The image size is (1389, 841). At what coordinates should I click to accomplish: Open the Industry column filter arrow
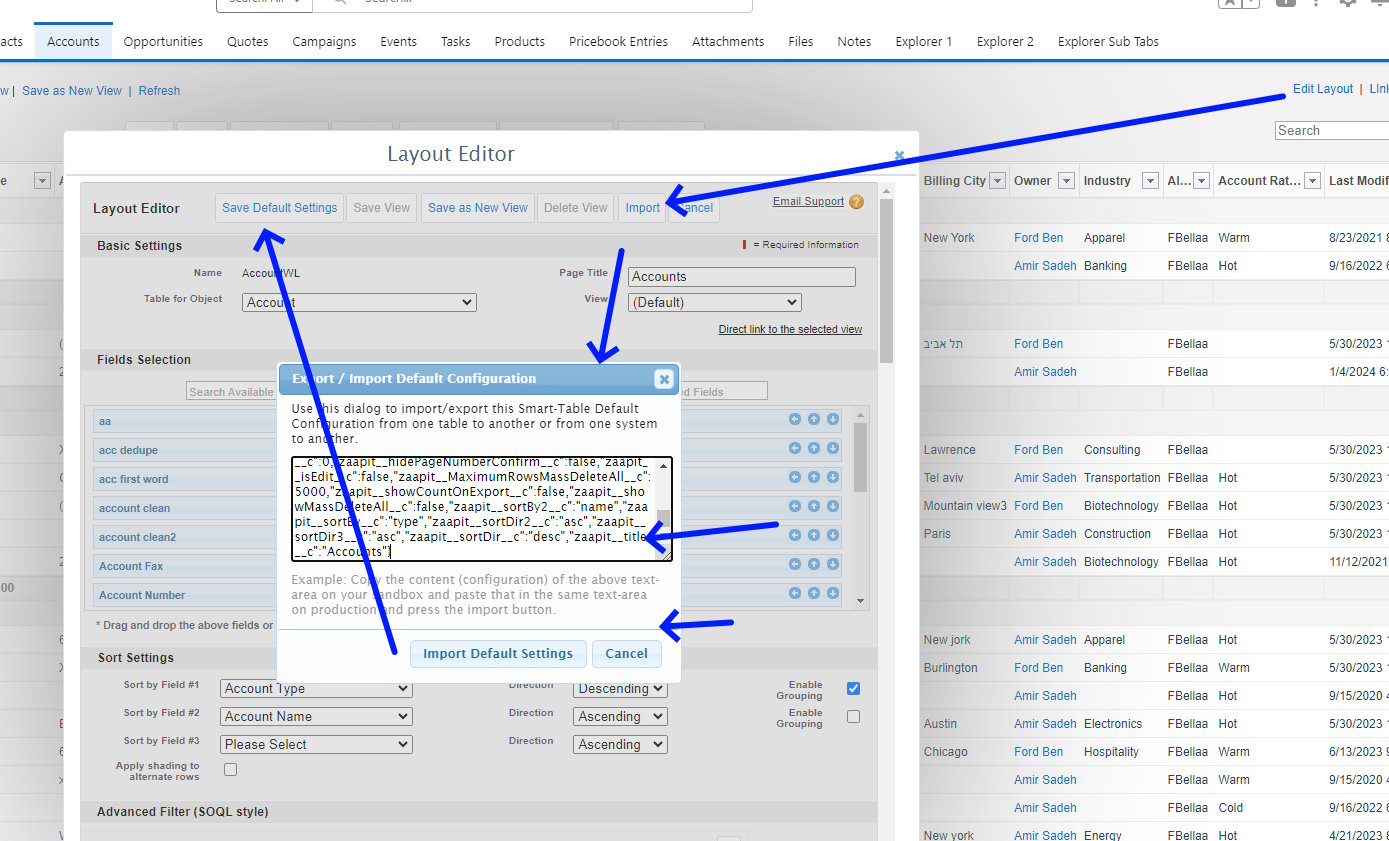tap(1150, 181)
